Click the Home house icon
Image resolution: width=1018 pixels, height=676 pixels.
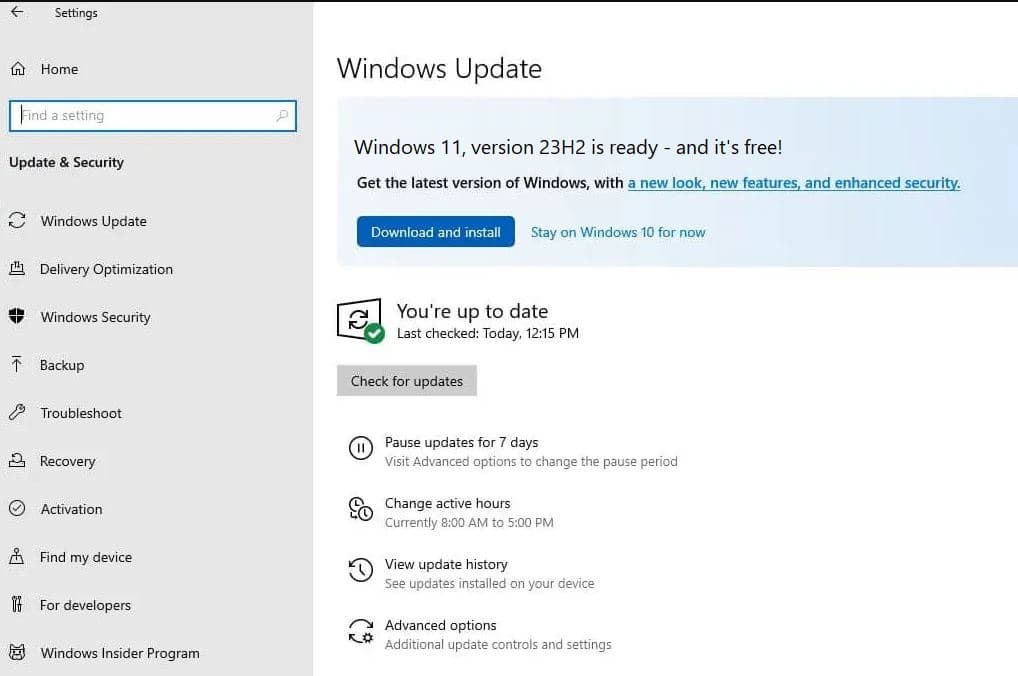pyautogui.click(x=18, y=69)
